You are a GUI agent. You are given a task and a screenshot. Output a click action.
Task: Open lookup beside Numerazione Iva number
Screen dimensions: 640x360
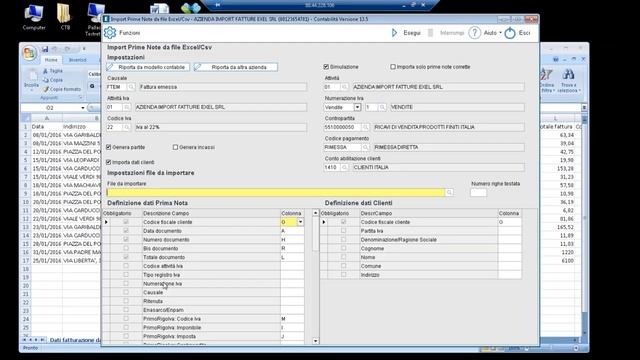coord(382,107)
